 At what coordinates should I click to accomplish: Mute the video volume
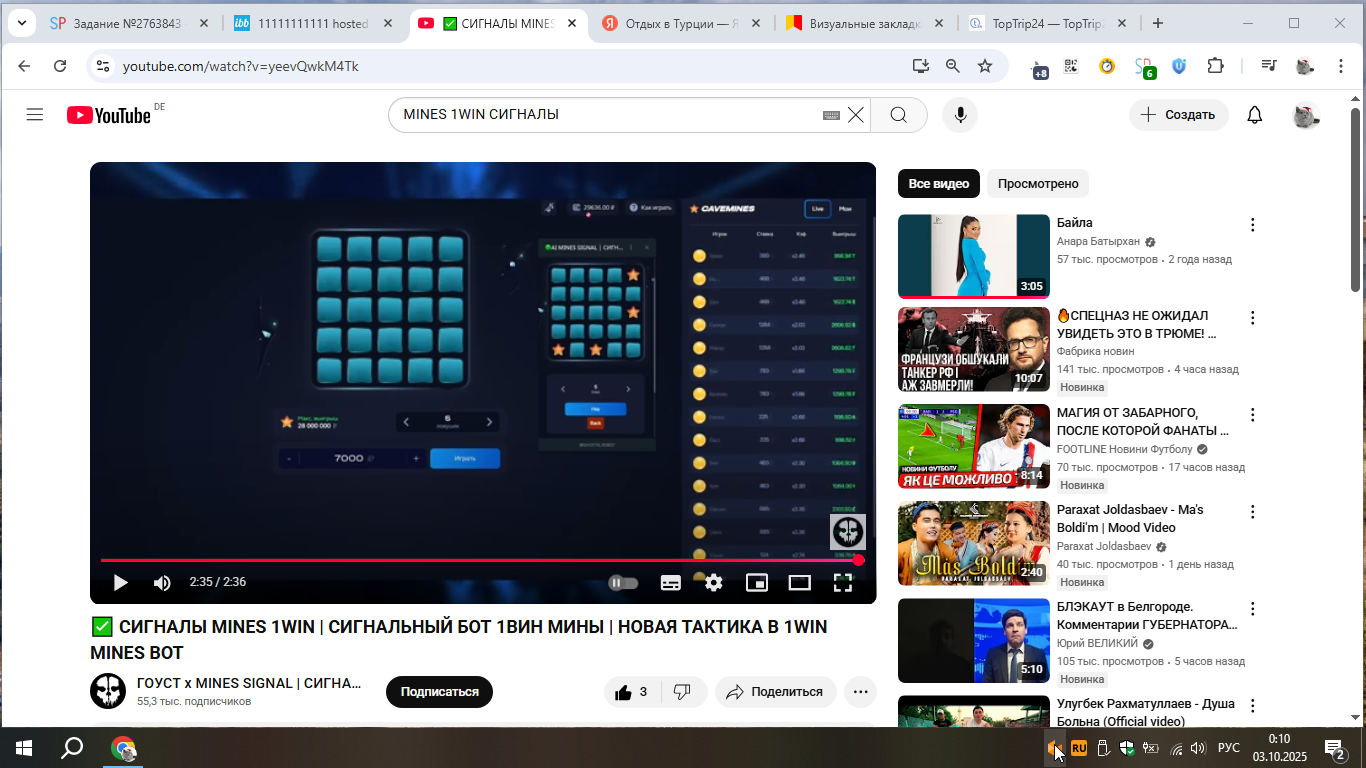tap(162, 582)
